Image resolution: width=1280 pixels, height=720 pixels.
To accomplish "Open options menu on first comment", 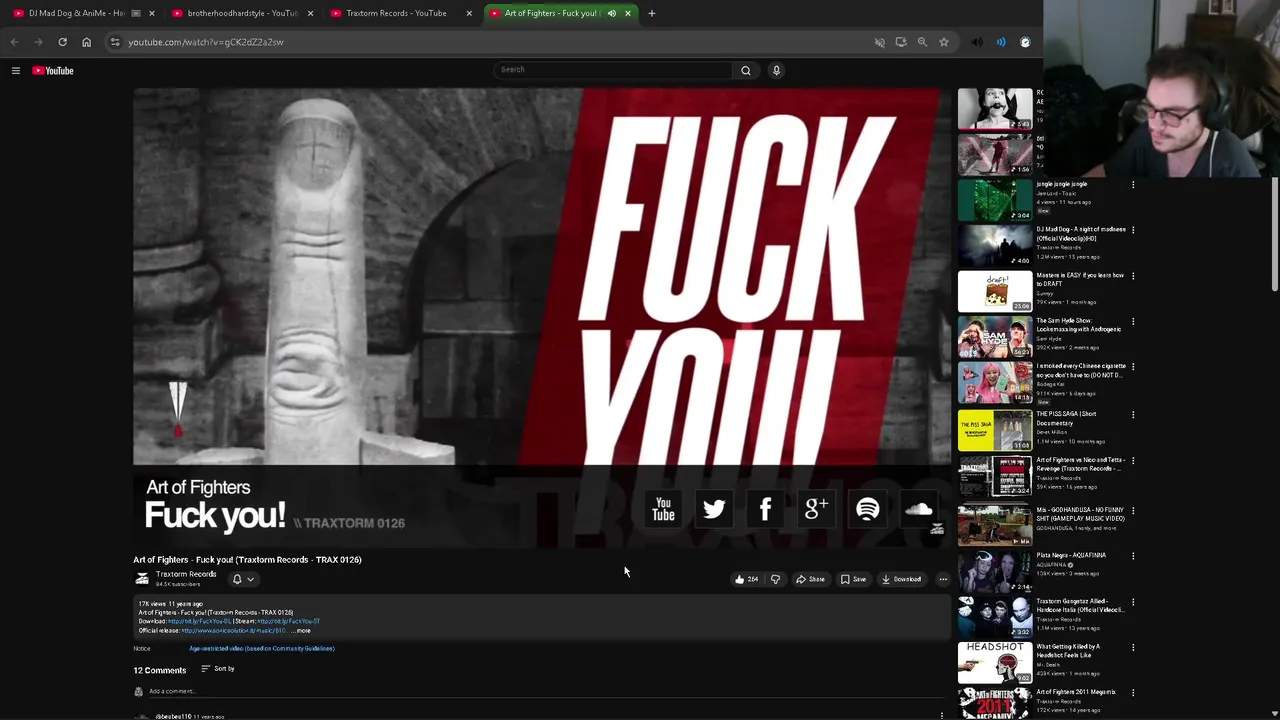I will click(941, 716).
